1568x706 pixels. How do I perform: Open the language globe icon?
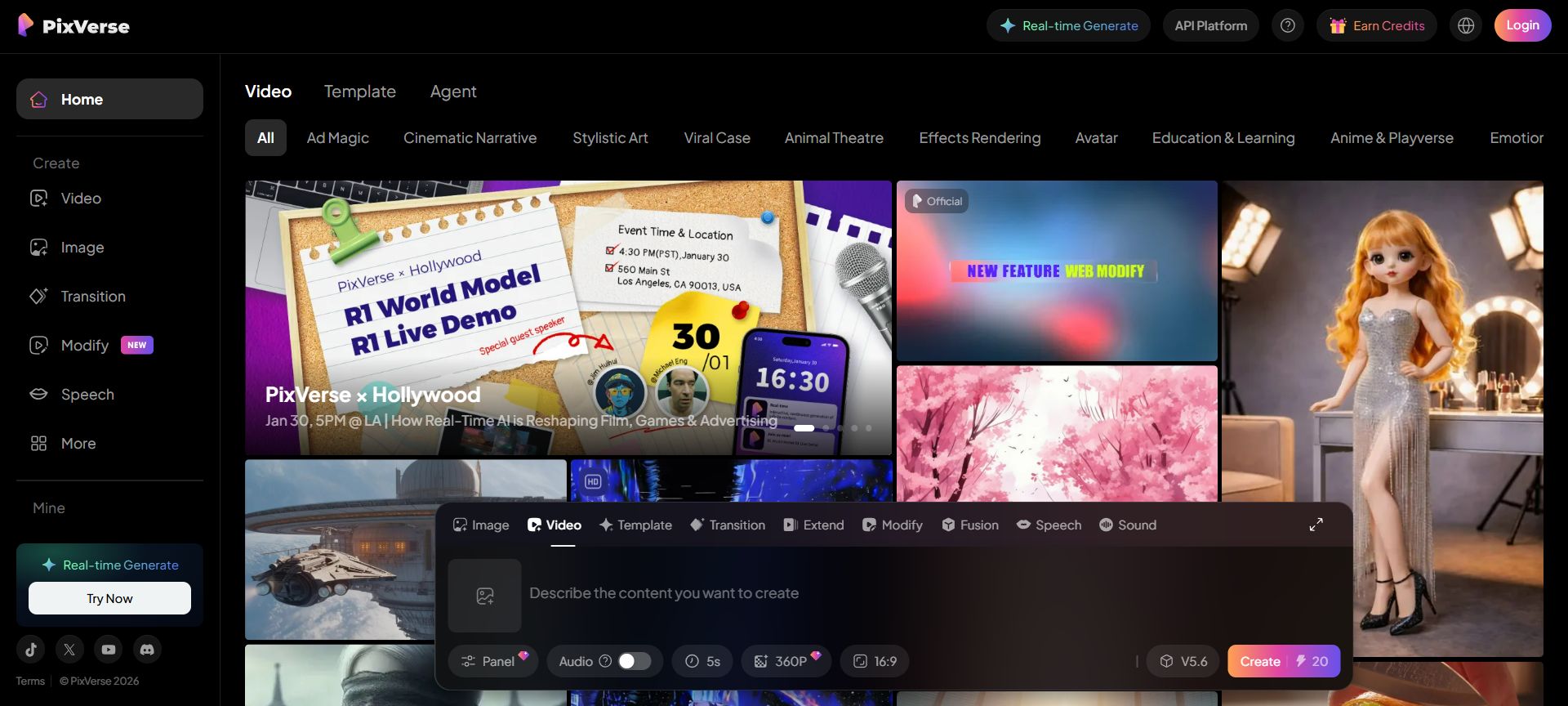[1466, 26]
